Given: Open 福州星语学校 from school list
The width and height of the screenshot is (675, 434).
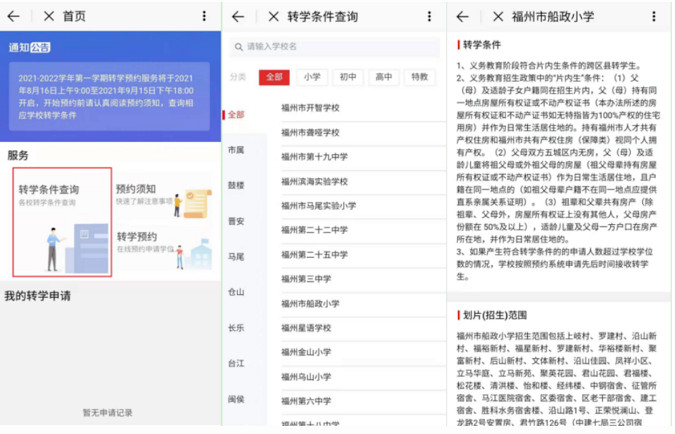Looking at the screenshot, I should (363, 328).
